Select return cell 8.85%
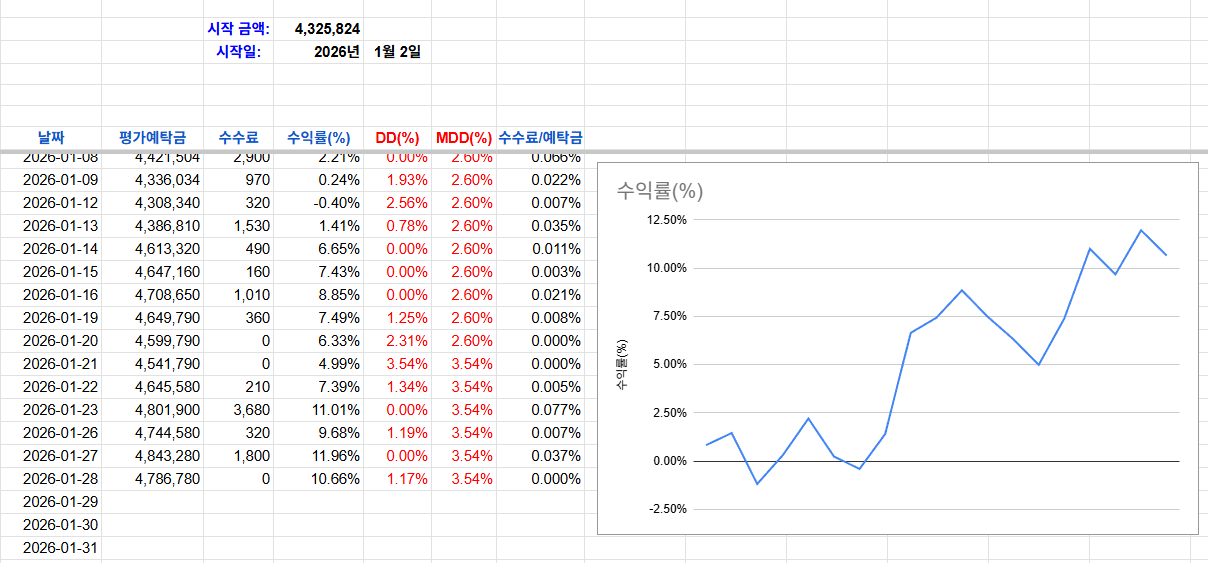1208x563 pixels. point(317,295)
